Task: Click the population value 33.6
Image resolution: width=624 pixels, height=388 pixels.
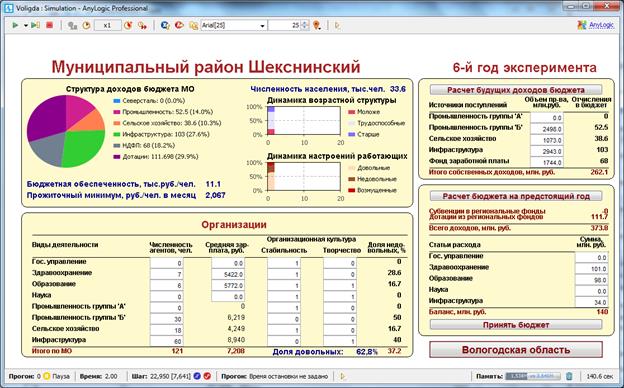Action: (398, 89)
